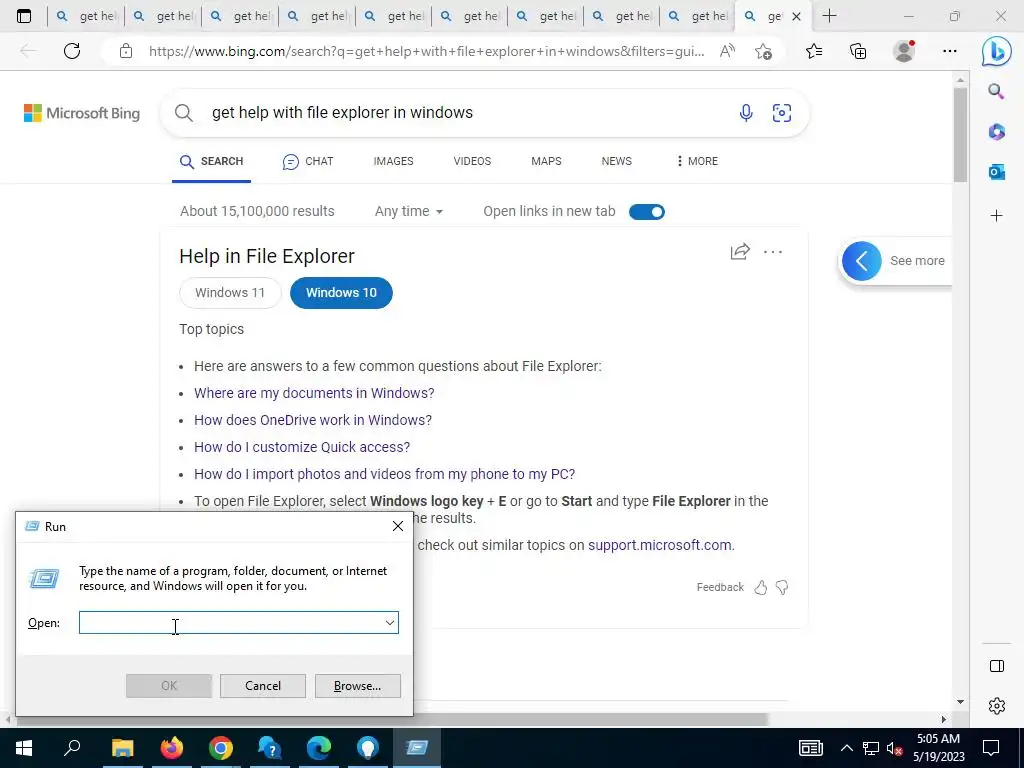Switch to the NEWS tab
This screenshot has width=1024, height=768.
coord(616,161)
